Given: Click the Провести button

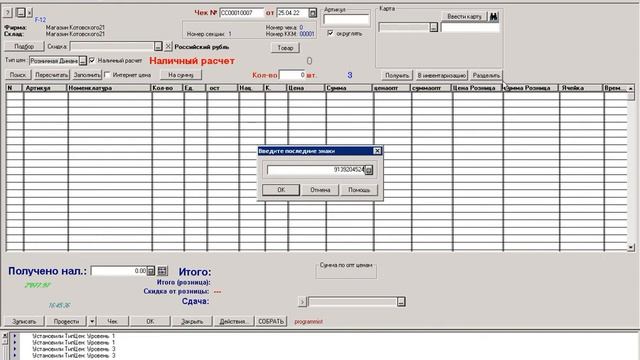Looking at the screenshot, I should coord(67,322).
